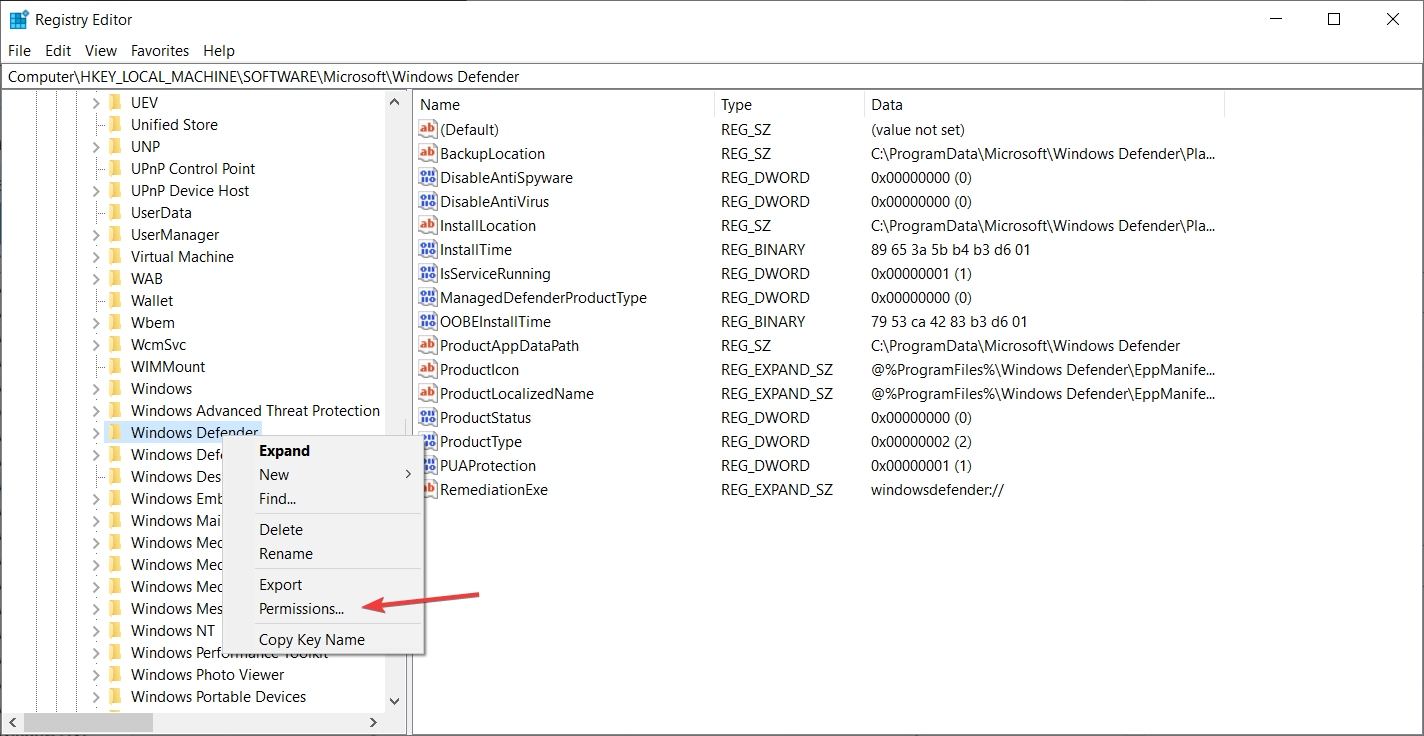Expand the UserManager key
The height and width of the screenshot is (736, 1424).
point(97,234)
